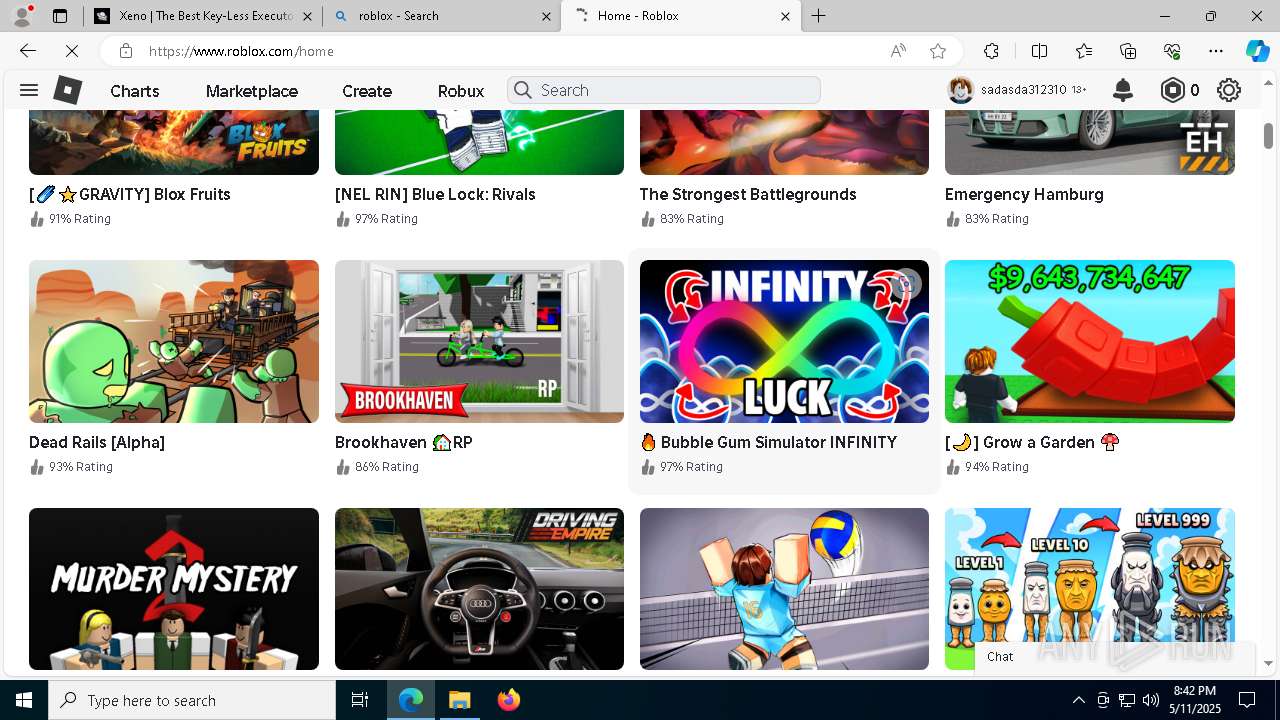Open the Windows notification center
The image size is (1280, 720).
pyautogui.click(x=1247, y=700)
